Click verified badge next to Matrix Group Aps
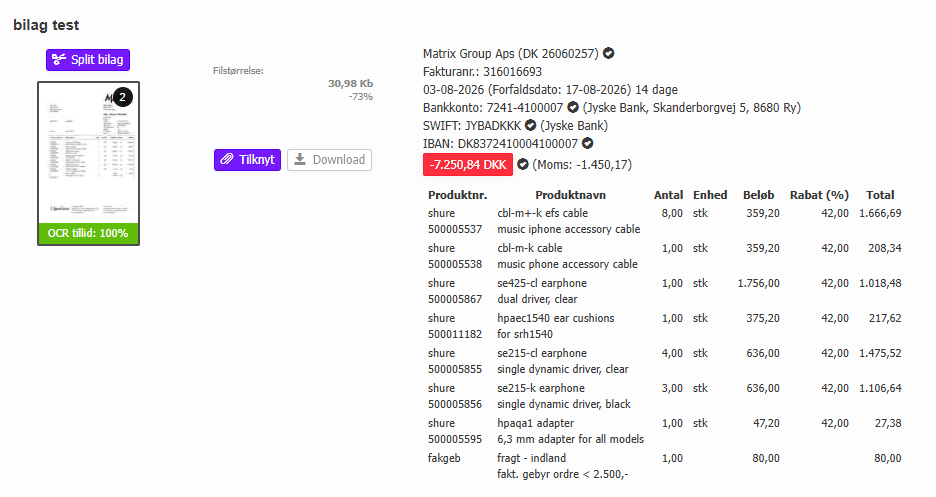The image size is (936, 497). pyautogui.click(x=608, y=53)
